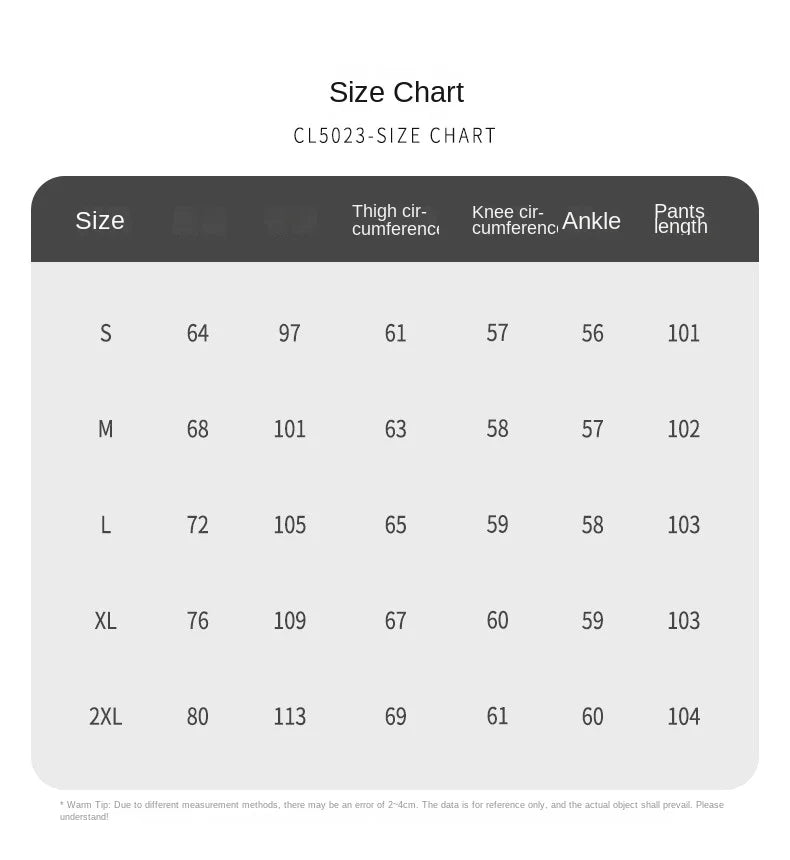Select the S size row label
790x860 pixels.
click(x=106, y=333)
